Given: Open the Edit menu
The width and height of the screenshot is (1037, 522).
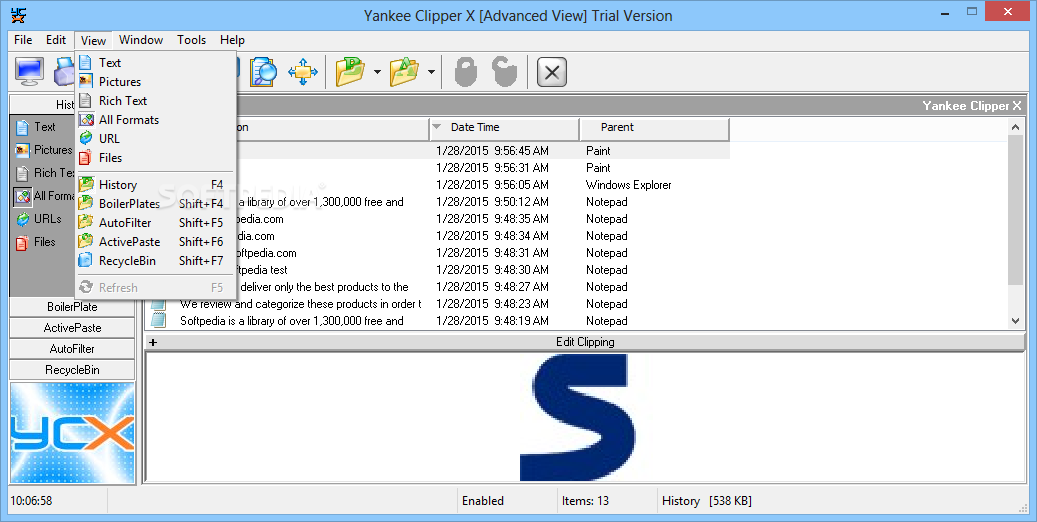Looking at the screenshot, I should tap(56, 40).
